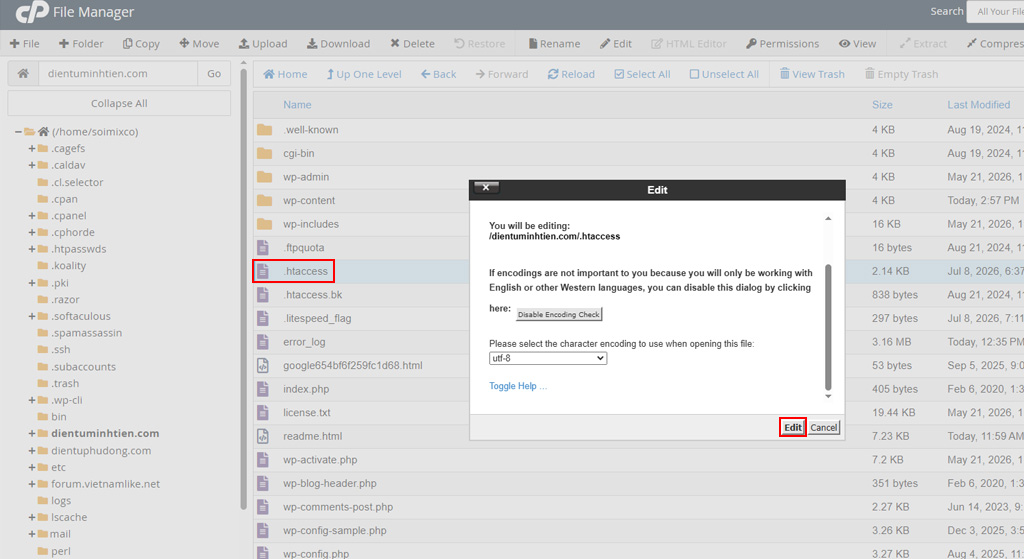
Task: Click the Toggle Help link
Action: pos(518,386)
